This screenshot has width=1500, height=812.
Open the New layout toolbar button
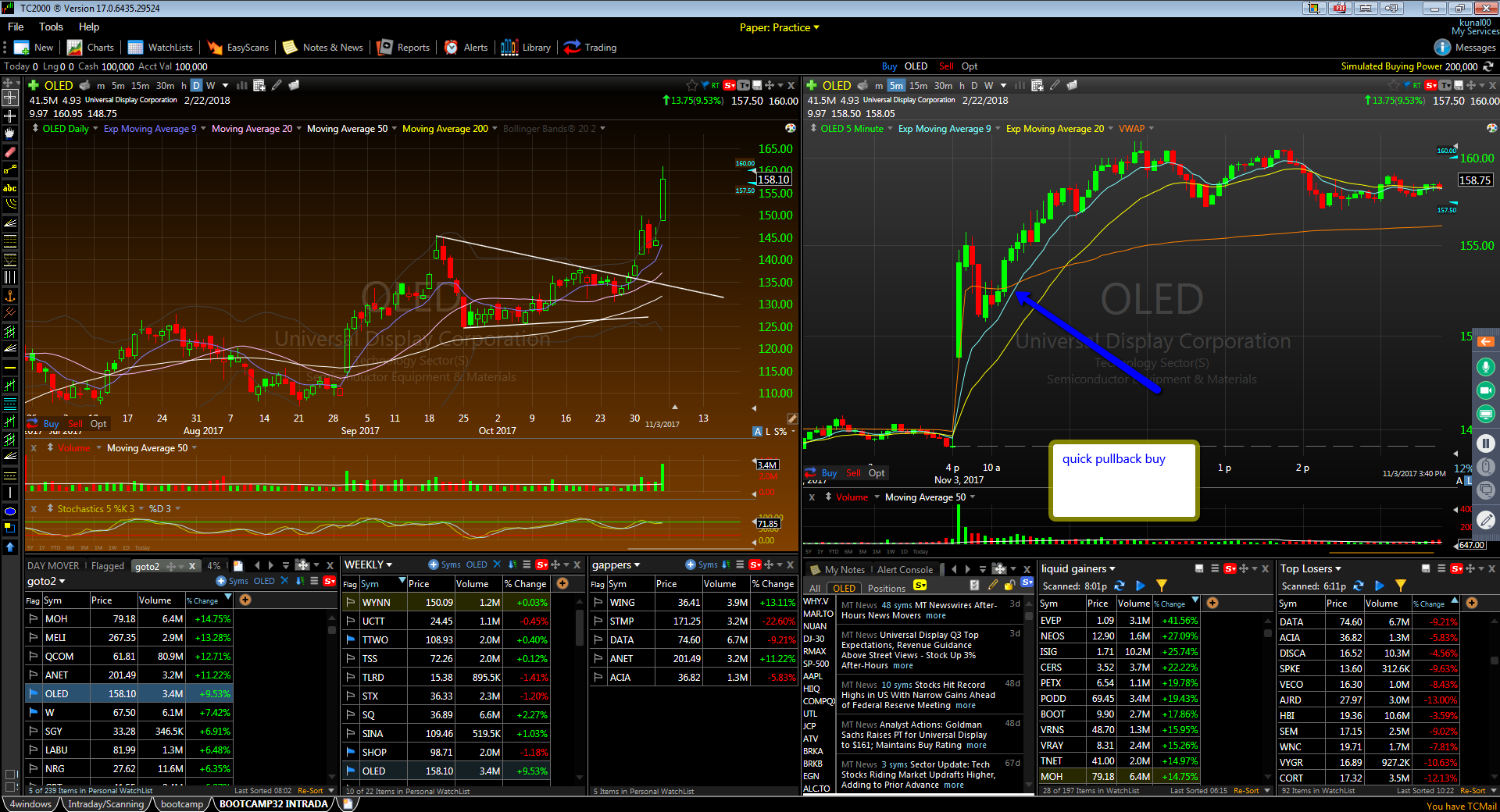[x=33, y=48]
